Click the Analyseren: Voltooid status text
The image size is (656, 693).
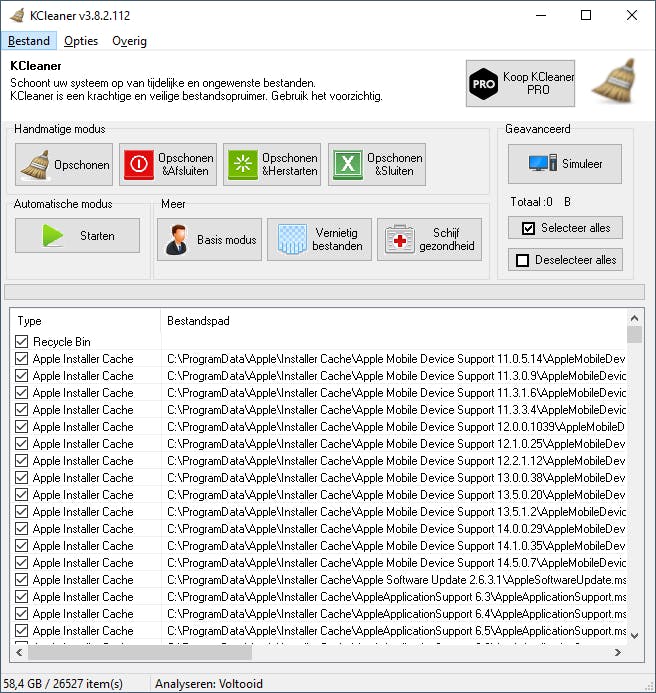point(209,684)
